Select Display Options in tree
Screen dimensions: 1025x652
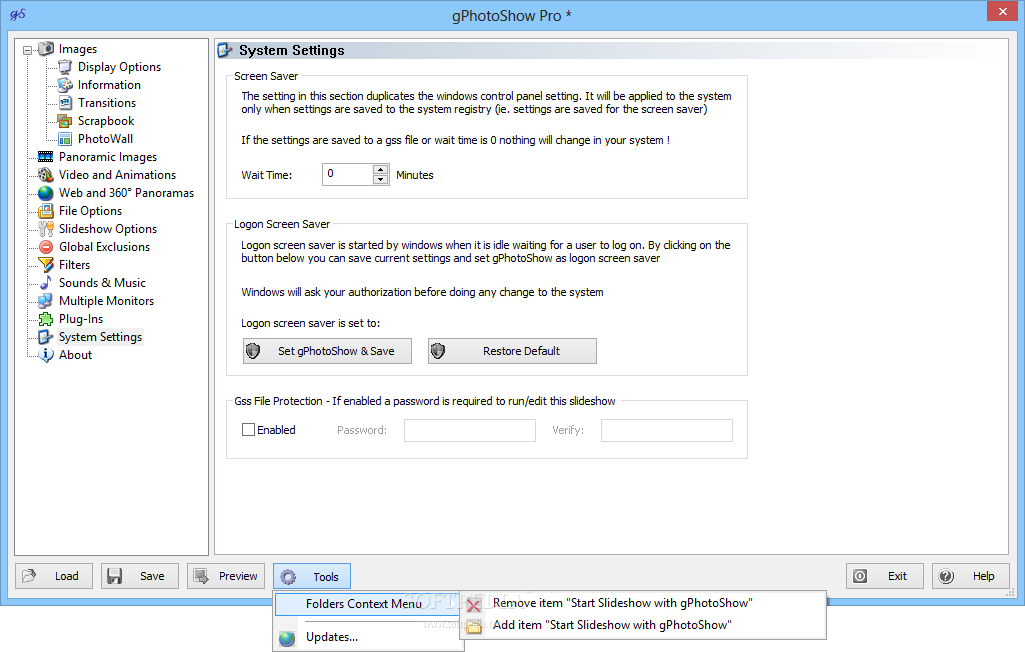coord(119,67)
